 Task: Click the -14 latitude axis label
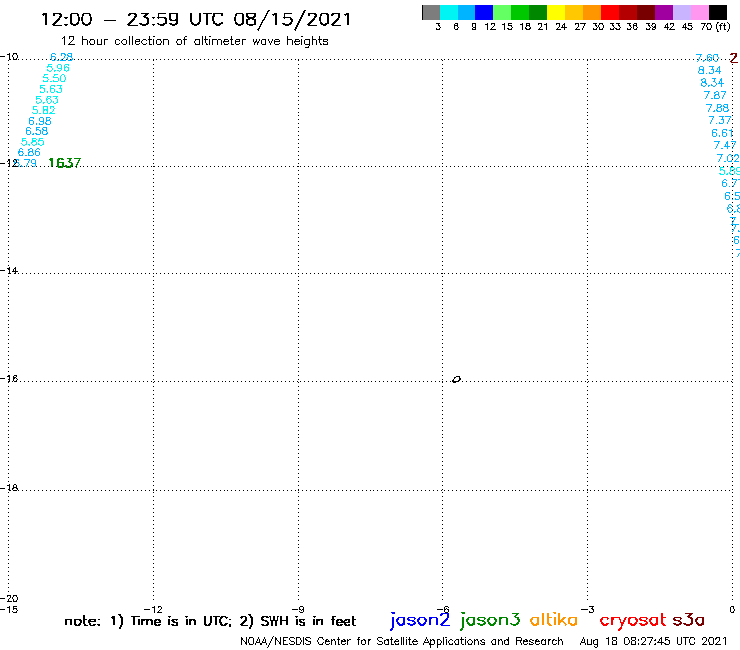(9, 270)
